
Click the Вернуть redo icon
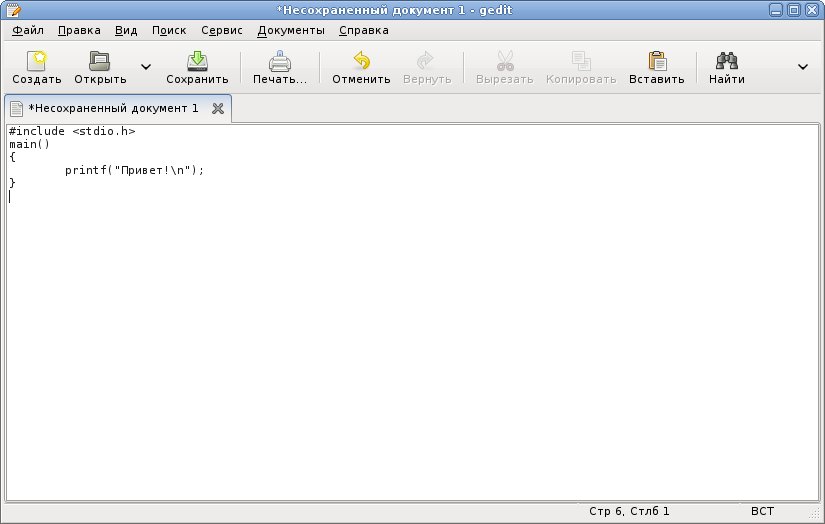[x=426, y=61]
